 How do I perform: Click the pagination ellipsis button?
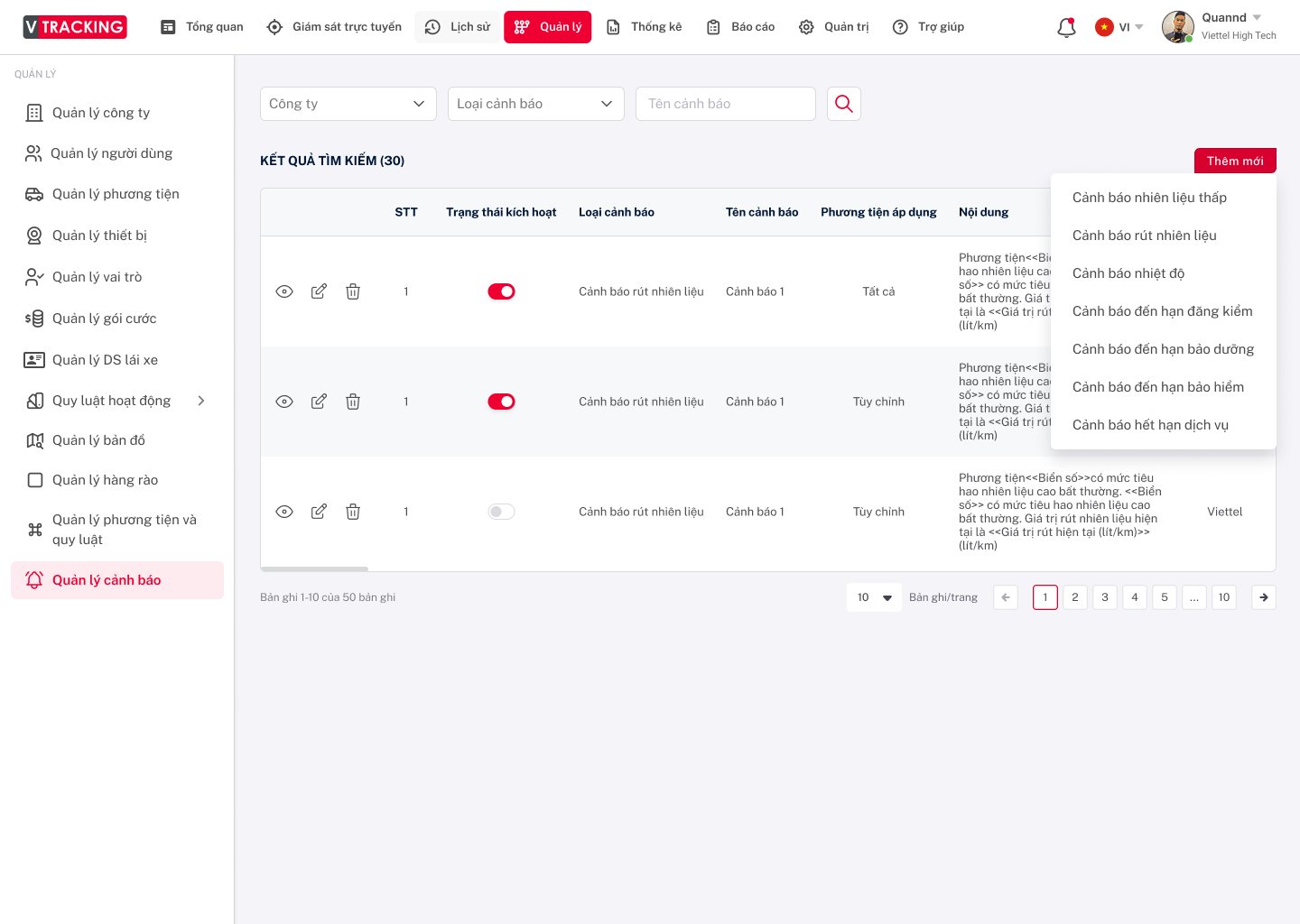tap(1194, 597)
